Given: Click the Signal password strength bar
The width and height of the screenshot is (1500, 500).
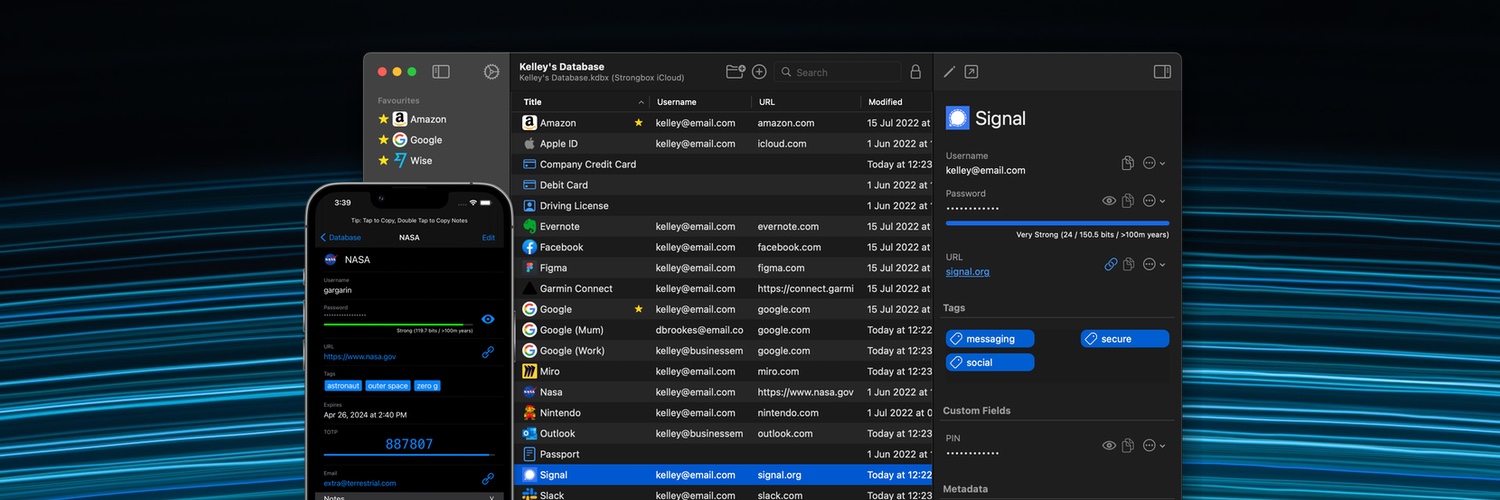Looking at the screenshot, I should pyautogui.click(x=1057, y=223).
